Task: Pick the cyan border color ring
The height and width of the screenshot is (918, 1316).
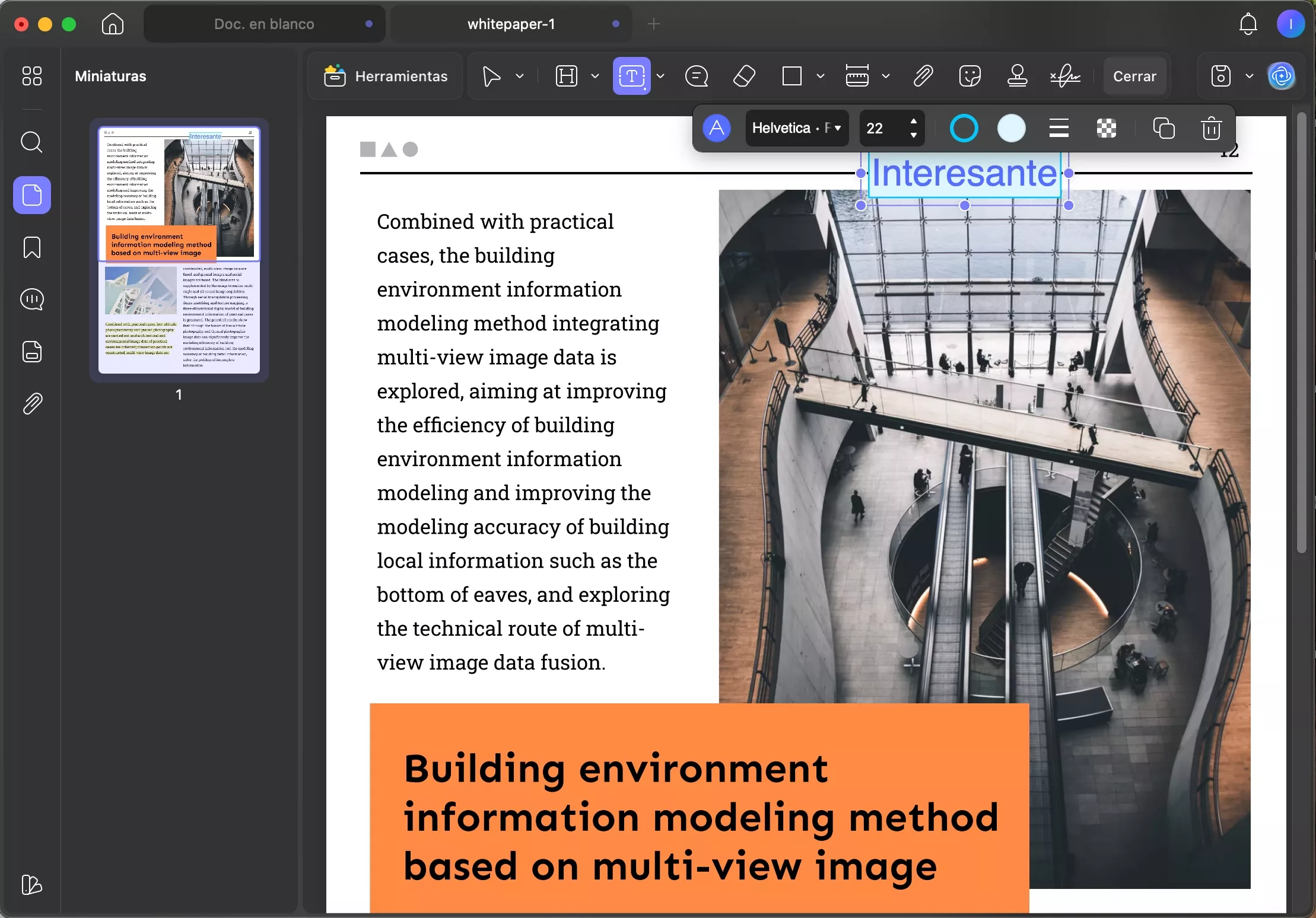Action: pos(964,128)
